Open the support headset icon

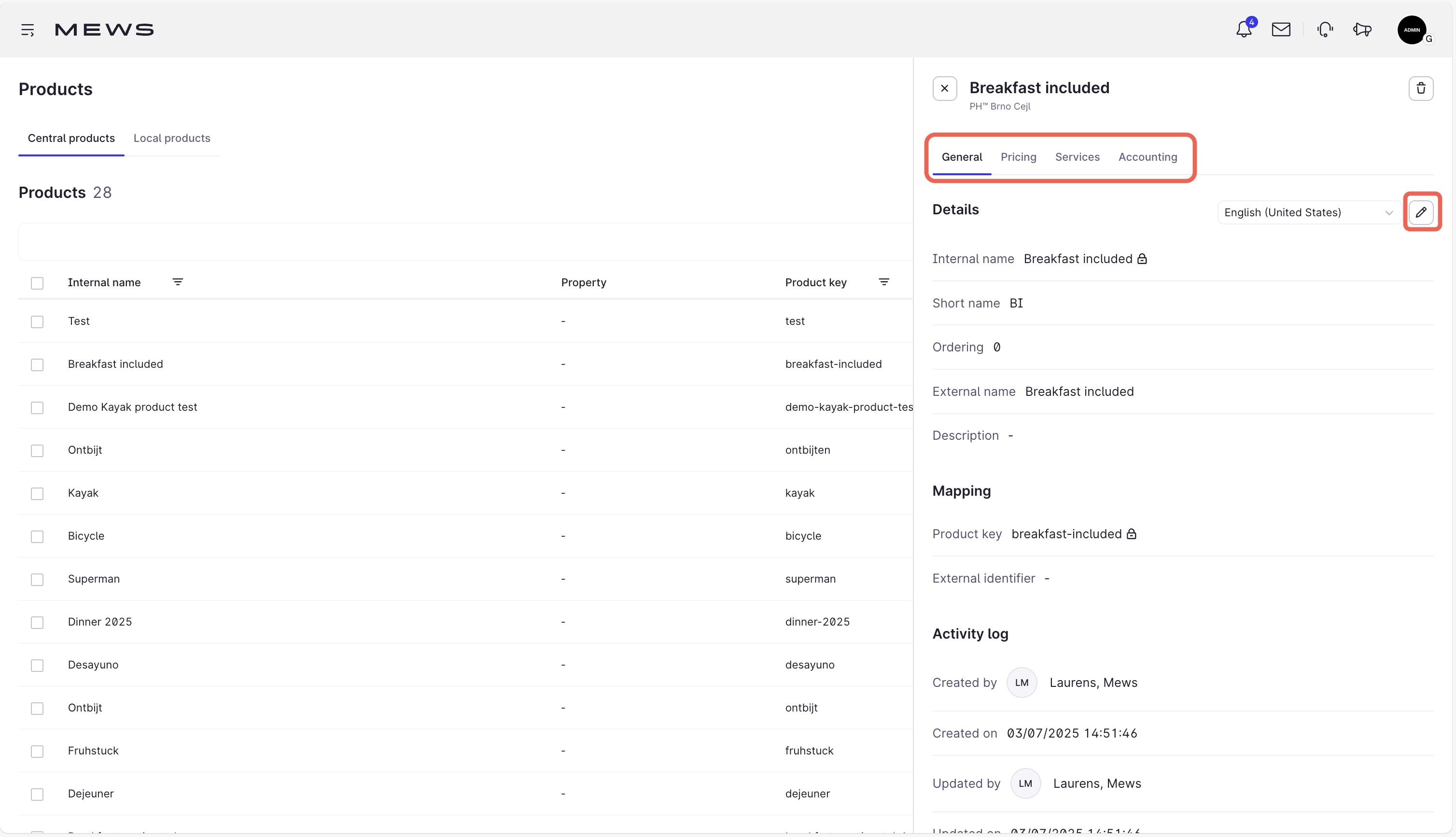(x=1325, y=29)
